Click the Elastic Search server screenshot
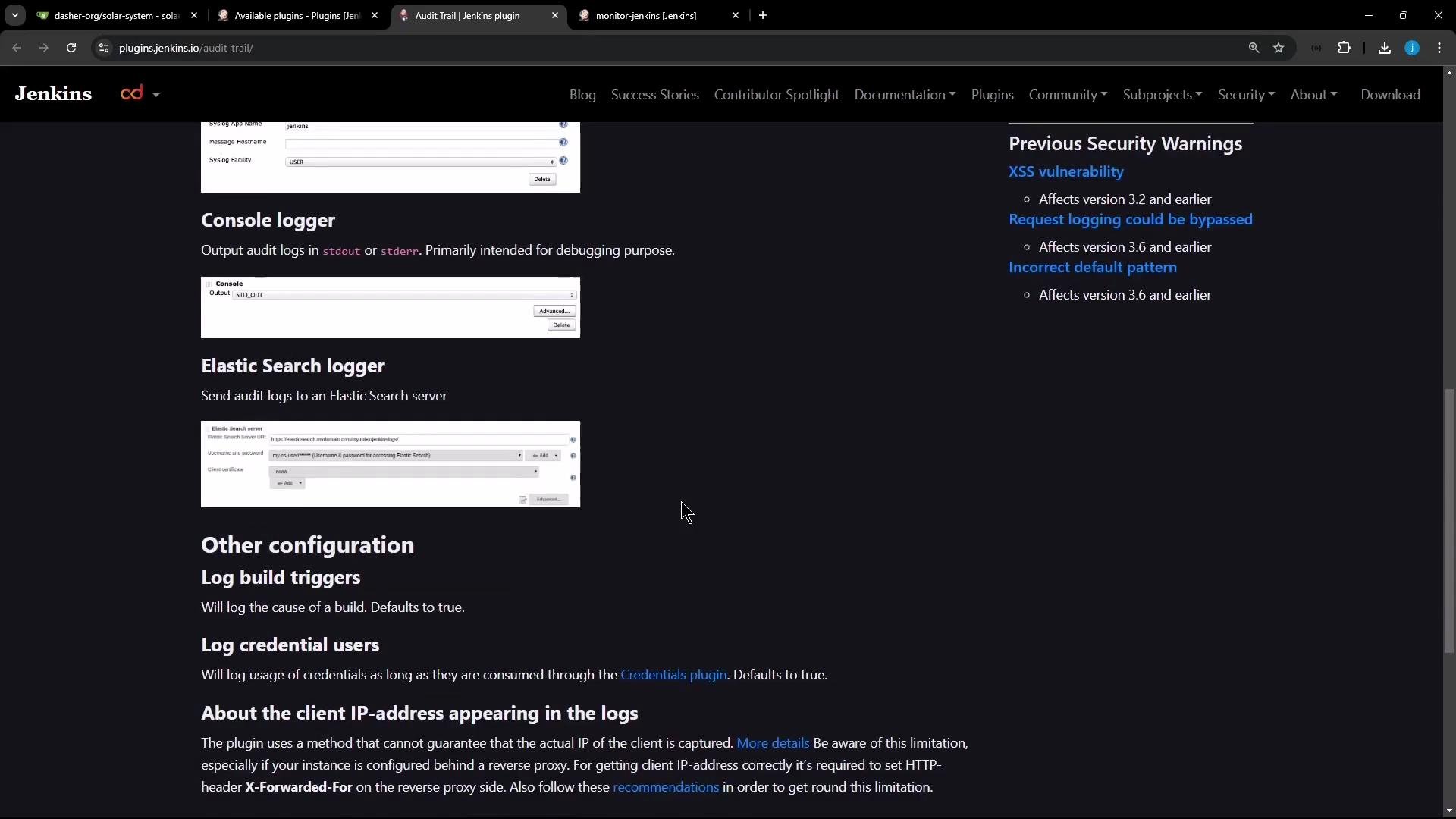Viewport: 1456px width, 819px height. tap(391, 464)
